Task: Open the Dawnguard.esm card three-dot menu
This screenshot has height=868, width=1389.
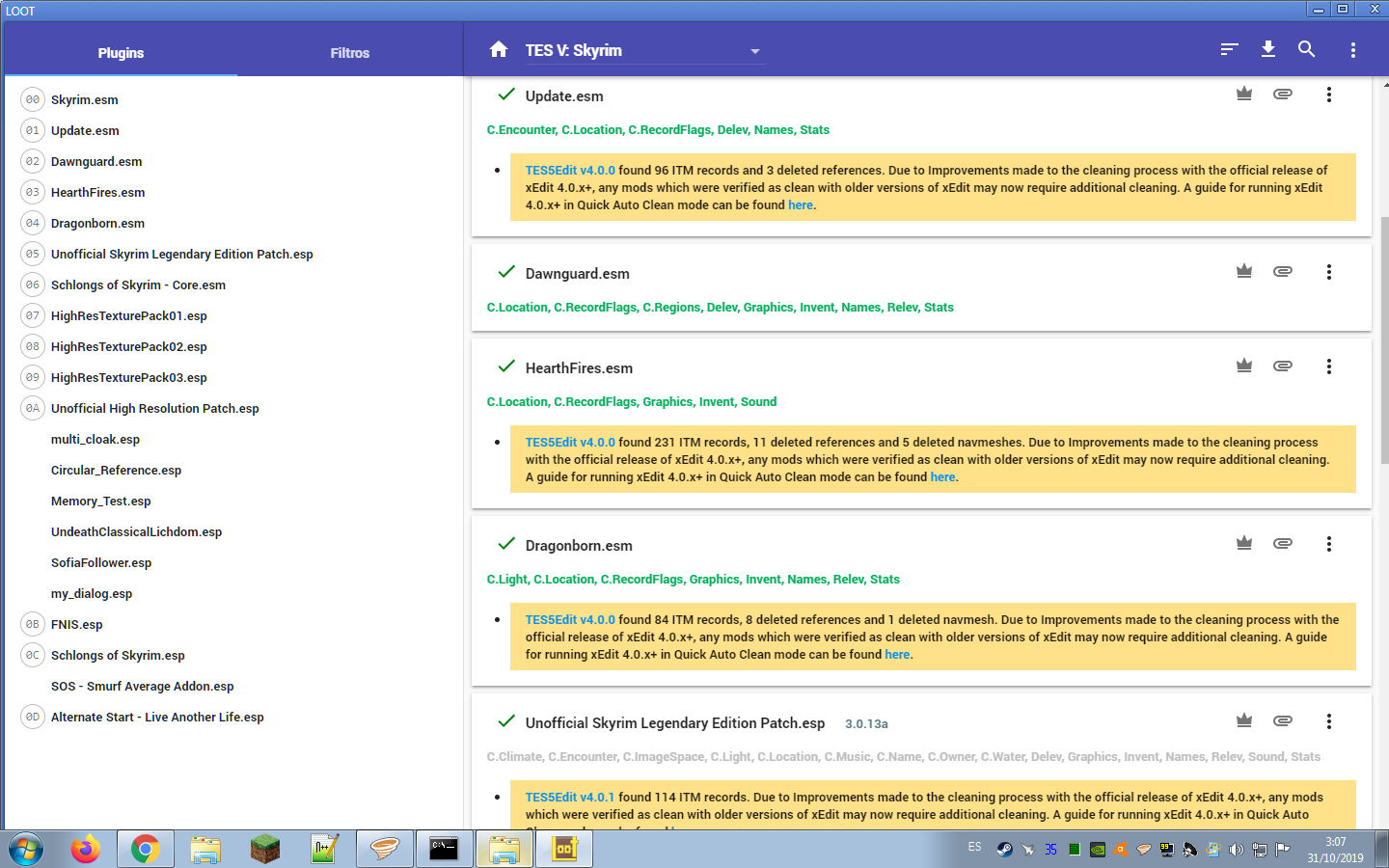Action: pos(1329,272)
